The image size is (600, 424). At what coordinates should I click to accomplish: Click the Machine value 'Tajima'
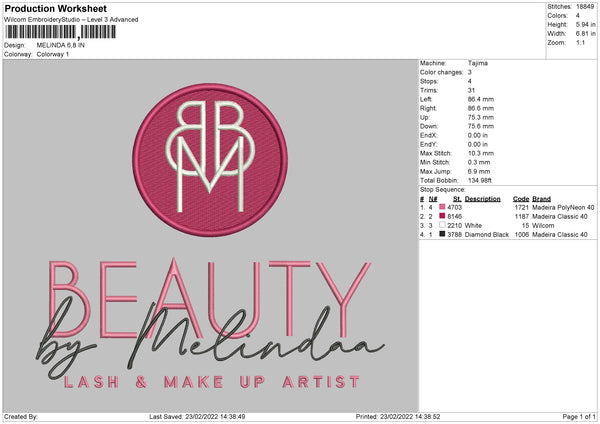pyautogui.click(x=478, y=63)
